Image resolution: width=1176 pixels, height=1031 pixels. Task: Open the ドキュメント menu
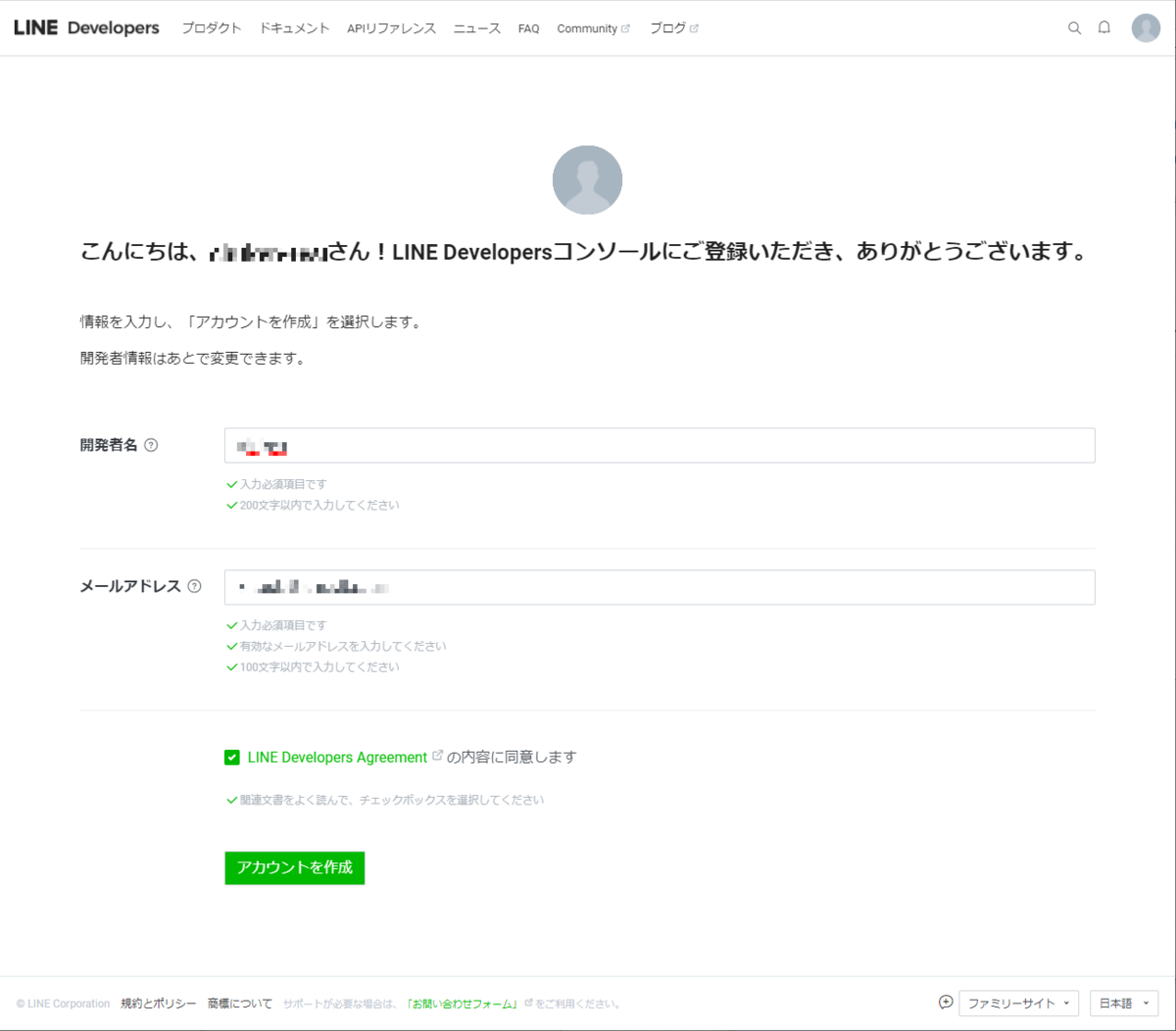294,28
